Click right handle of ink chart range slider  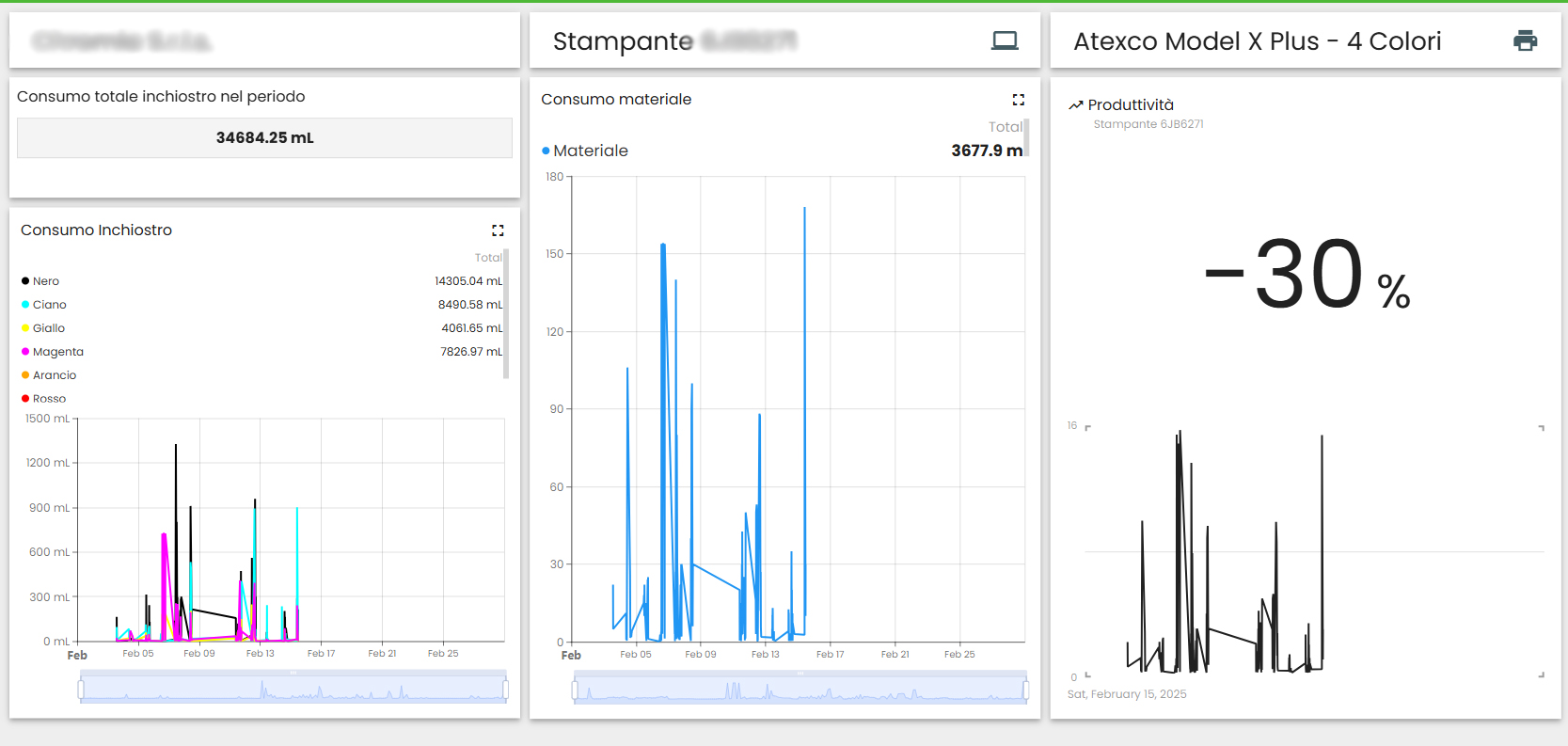506,690
